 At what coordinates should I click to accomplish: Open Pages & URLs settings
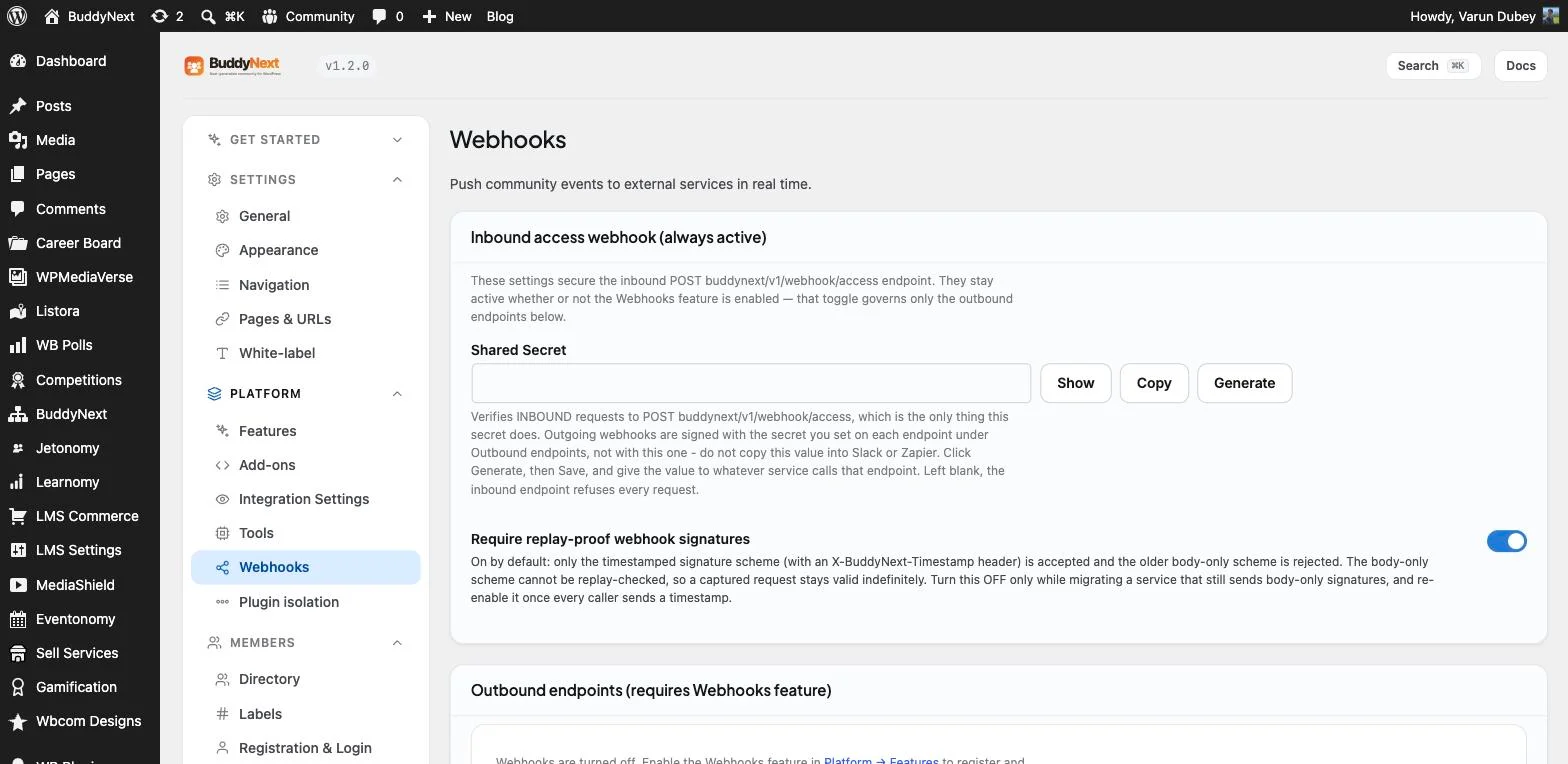point(305,319)
